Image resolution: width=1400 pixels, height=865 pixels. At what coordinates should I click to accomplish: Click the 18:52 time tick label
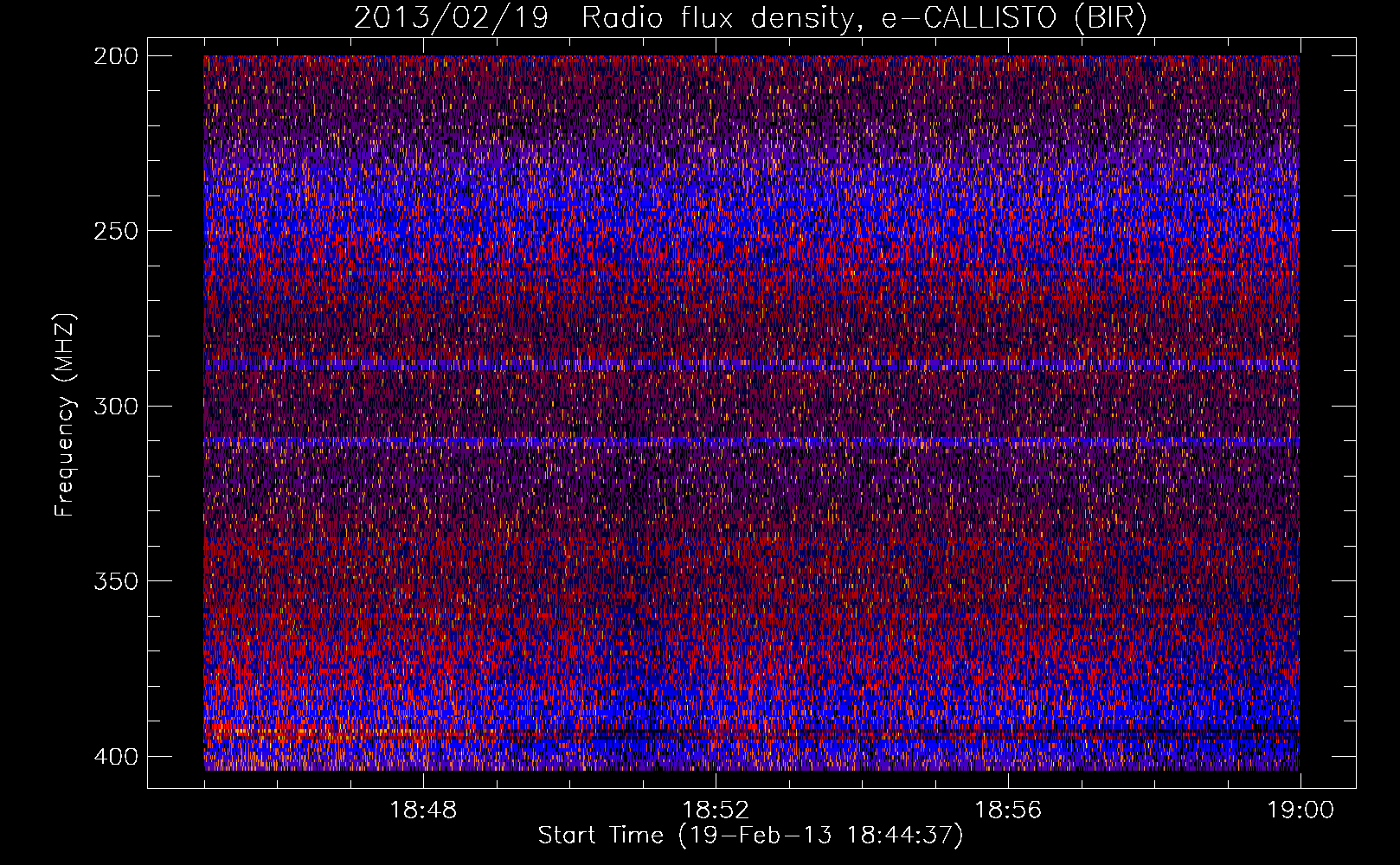click(x=716, y=811)
